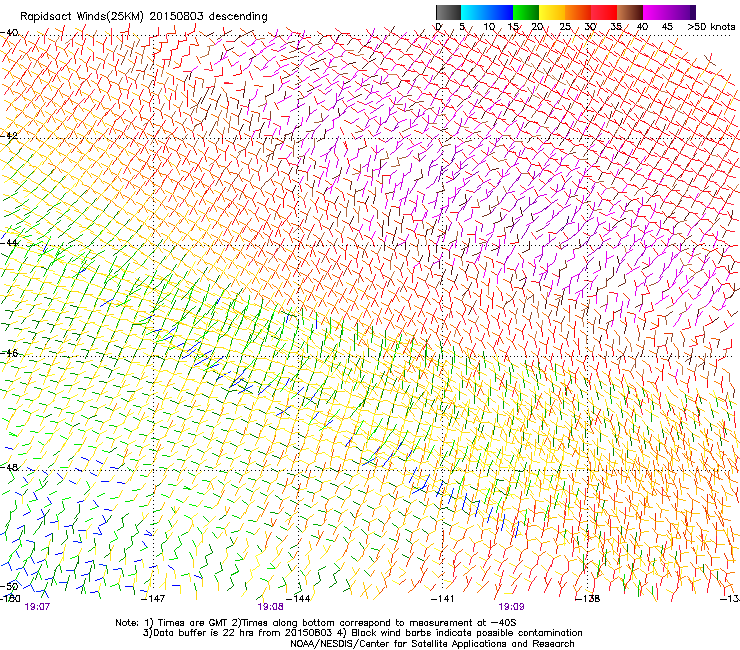Click the -141 longitude label
The height and width of the screenshot is (650, 740).
[442, 599]
